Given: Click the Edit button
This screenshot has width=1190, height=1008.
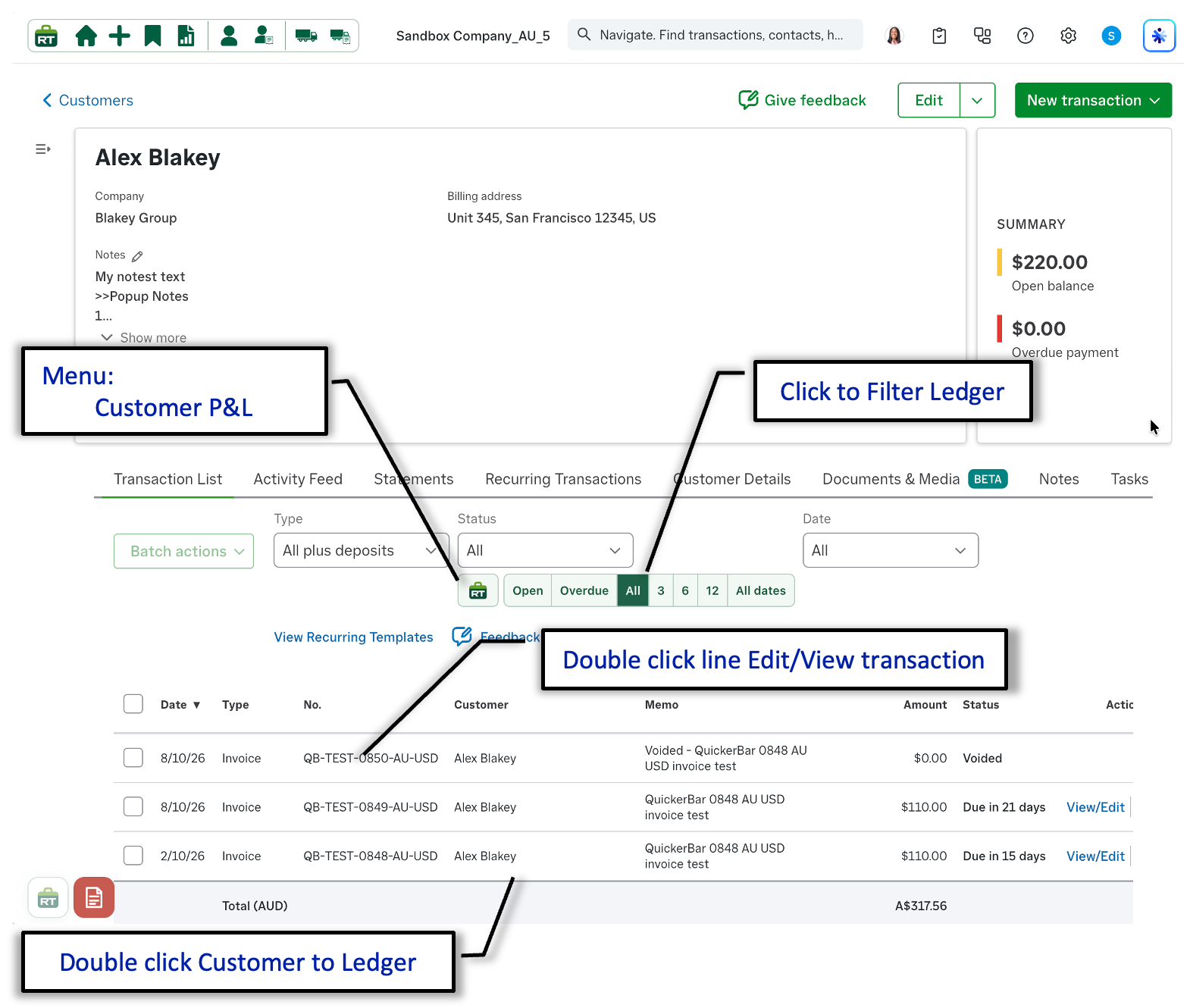Looking at the screenshot, I should (x=929, y=100).
